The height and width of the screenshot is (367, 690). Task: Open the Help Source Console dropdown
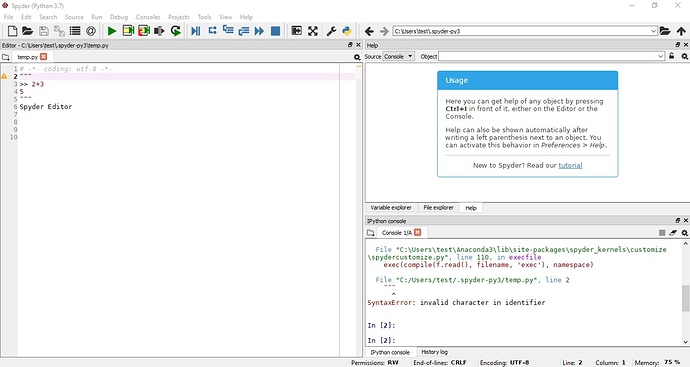point(399,56)
